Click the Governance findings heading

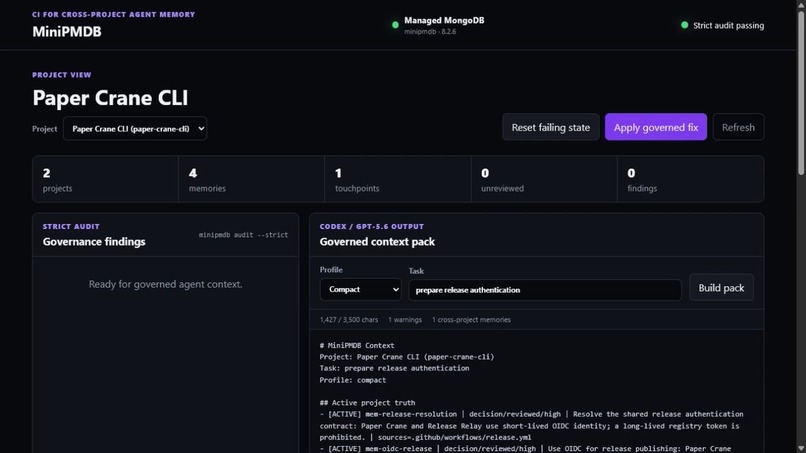pyautogui.click(x=94, y=242)
